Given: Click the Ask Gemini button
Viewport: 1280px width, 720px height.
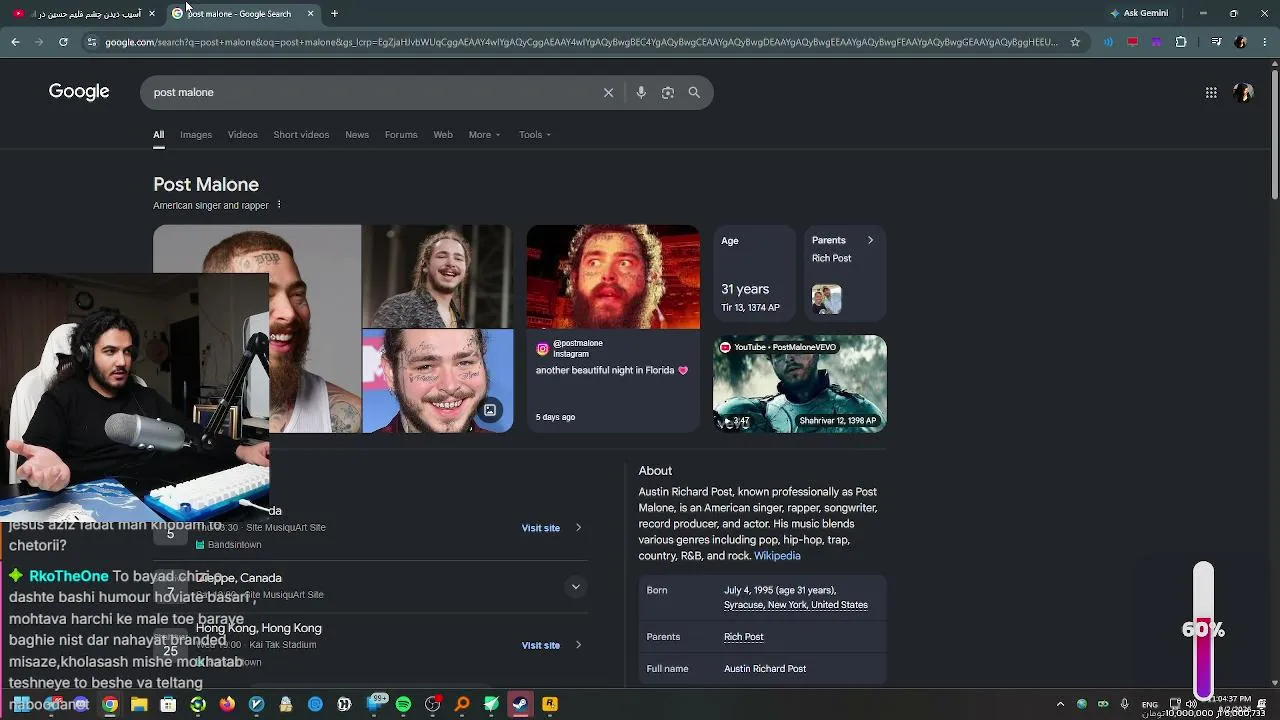Looking at the screenshot, I should pyautogui.click(x=1138, y=13).
